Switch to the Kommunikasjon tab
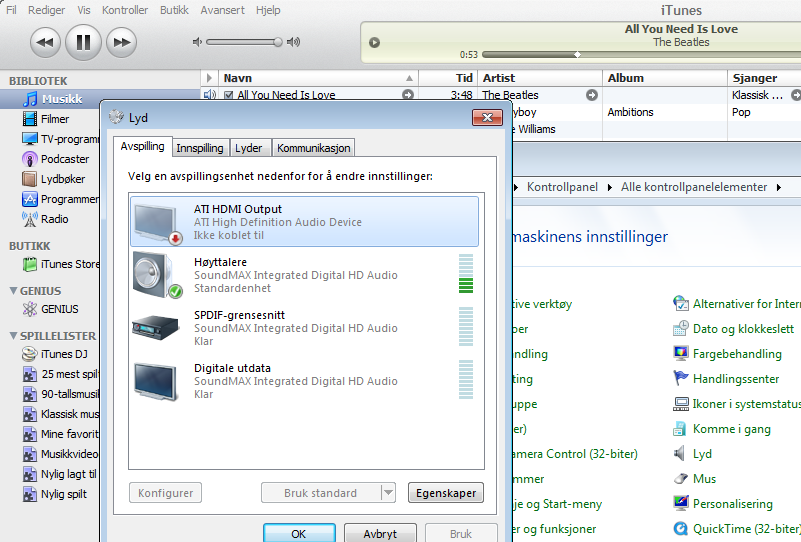The image size is (801, 542). 314,148
